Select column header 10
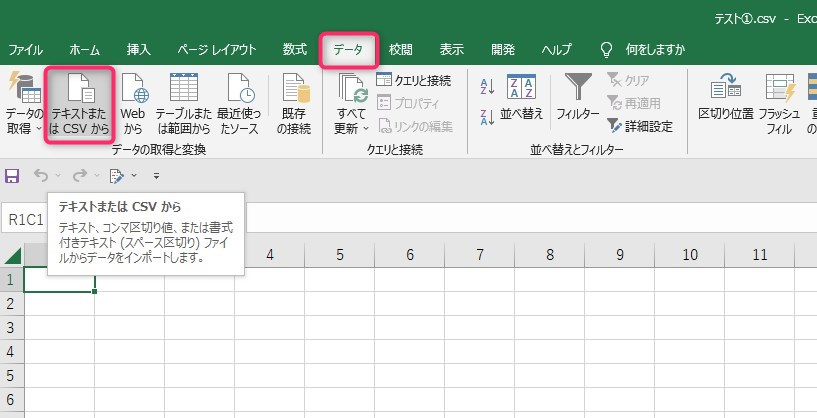 (x=690, y=255)
